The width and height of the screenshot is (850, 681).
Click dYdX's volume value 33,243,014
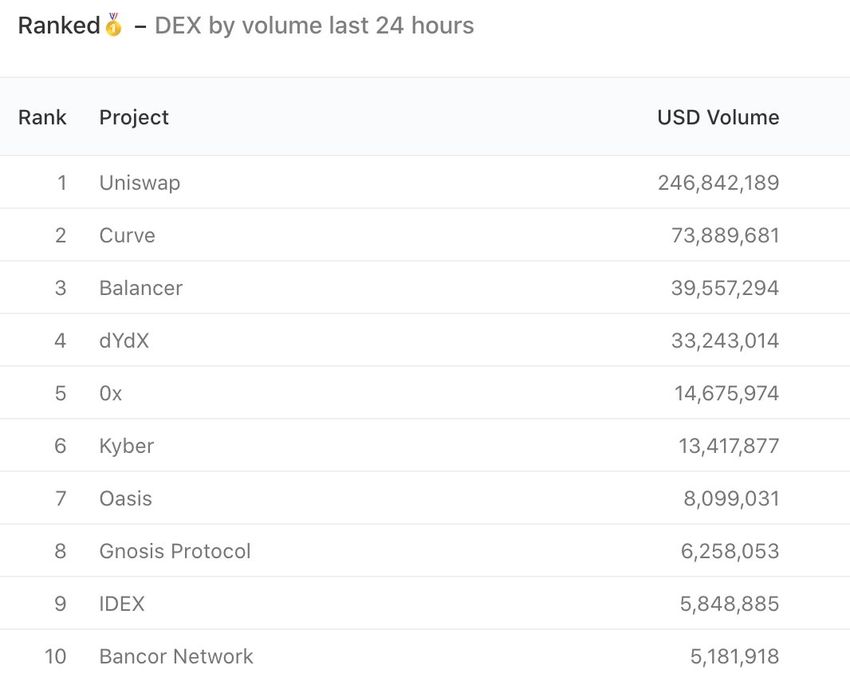click(724, 341)
